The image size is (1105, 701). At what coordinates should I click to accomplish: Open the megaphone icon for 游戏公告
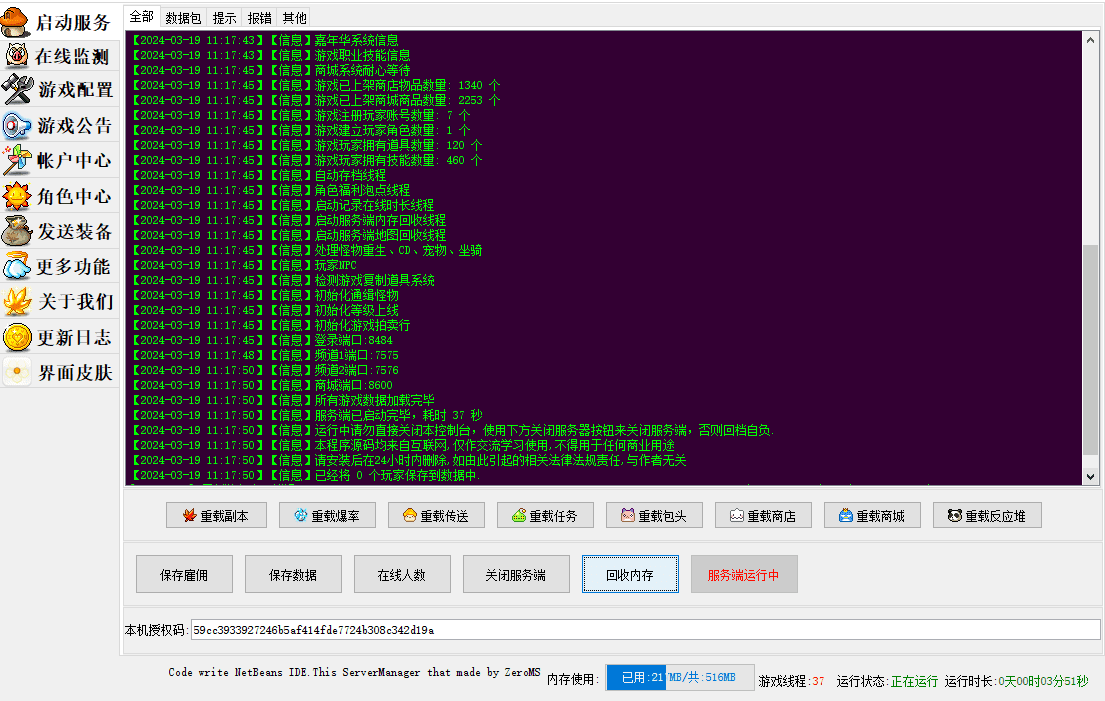pos(16,125)
